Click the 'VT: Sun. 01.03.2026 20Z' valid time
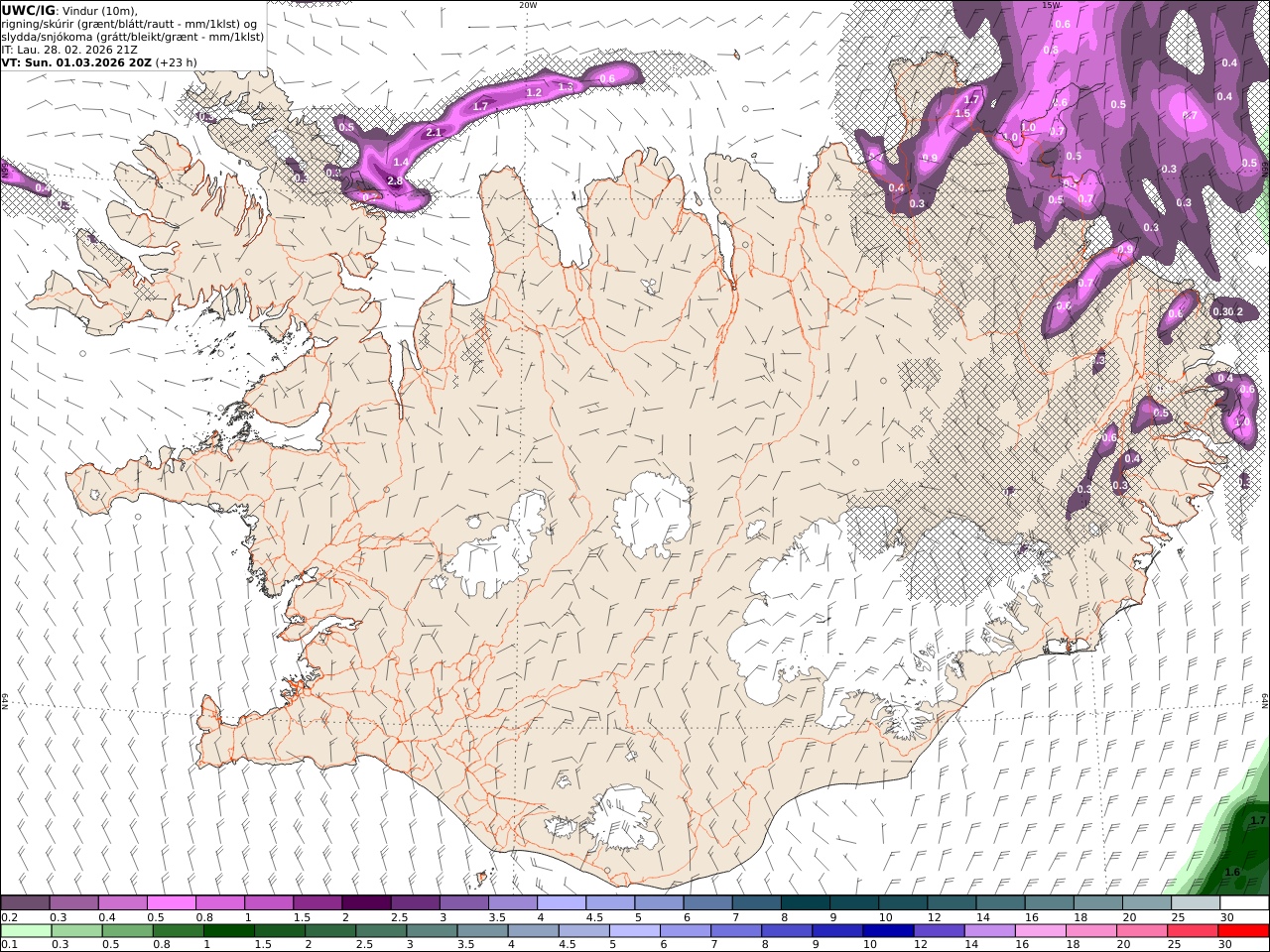 [x=76, y=62]
